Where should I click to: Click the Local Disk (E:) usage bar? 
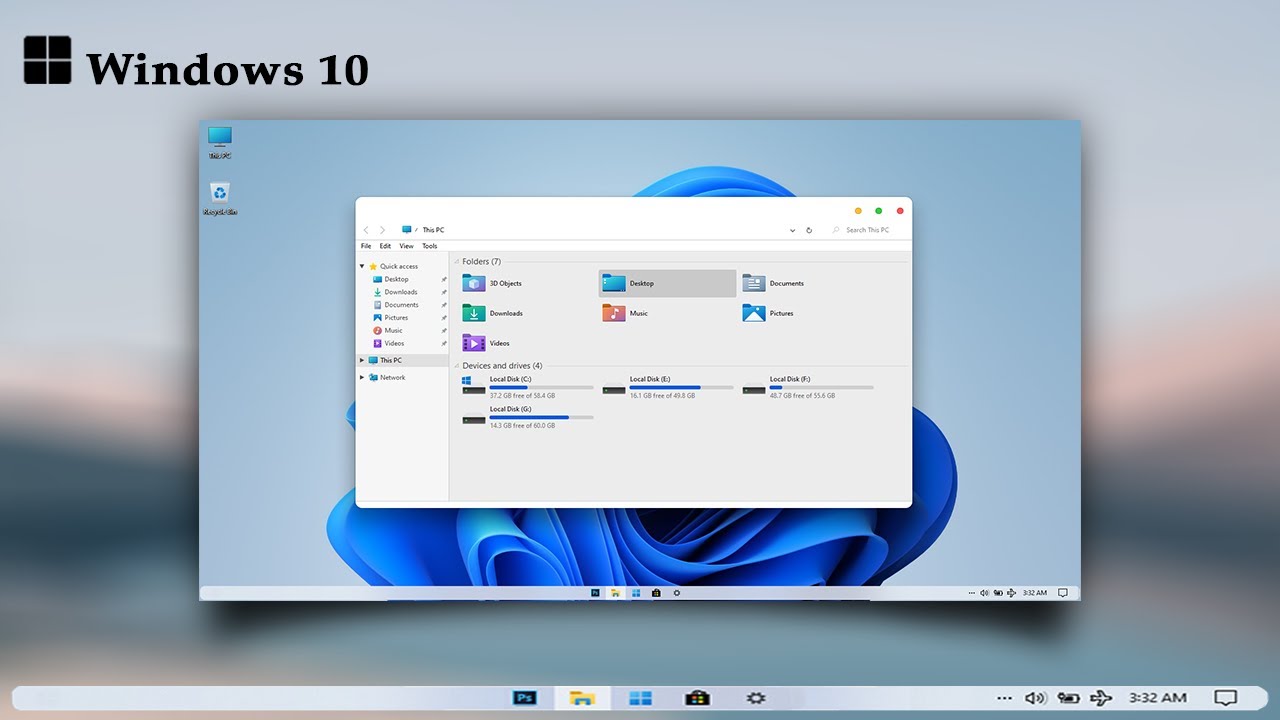[x=681, y=387]
